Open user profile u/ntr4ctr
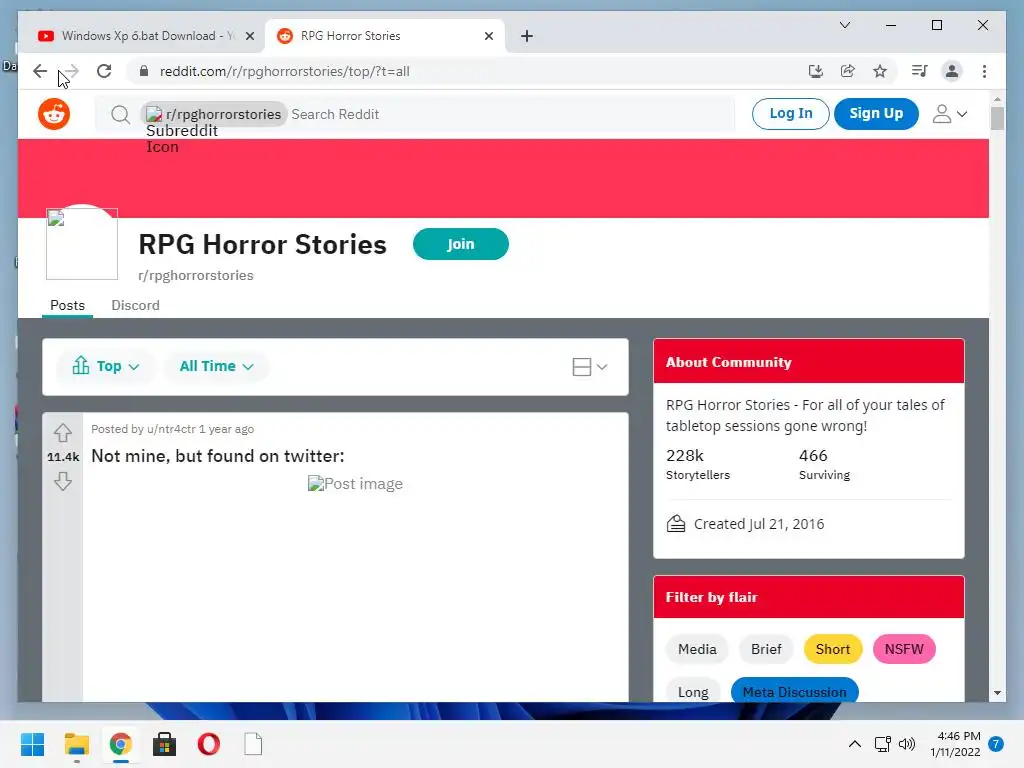Screen dimensions: 1024x768 (171, 429)
